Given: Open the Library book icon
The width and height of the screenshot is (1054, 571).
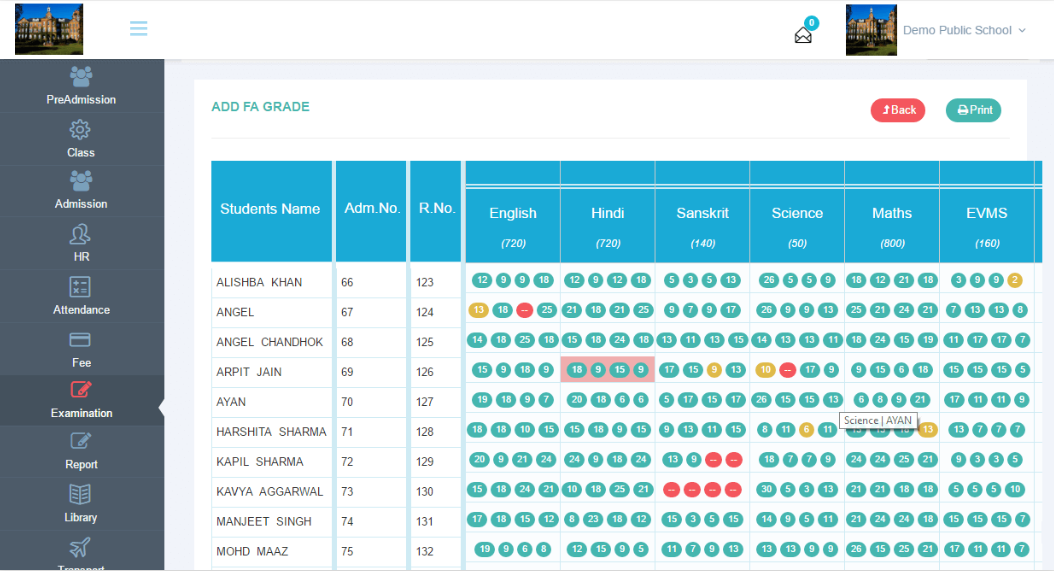Looking at the screenshot, I should tap(81, 495).
